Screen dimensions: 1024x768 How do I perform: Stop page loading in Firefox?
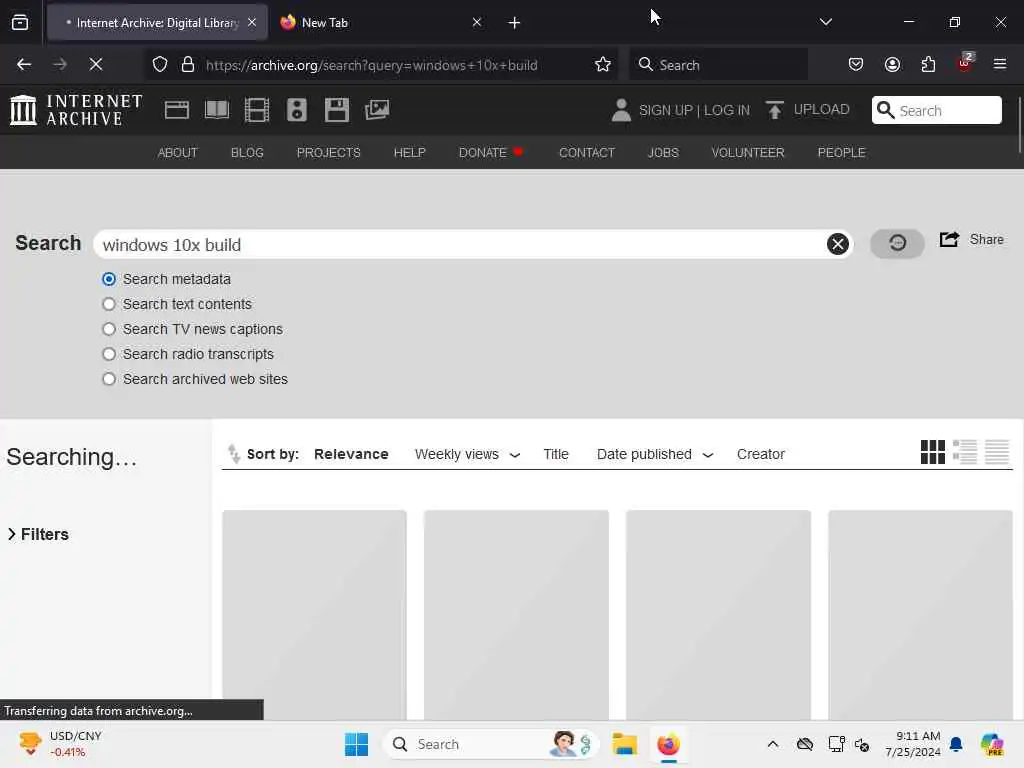pos(96,64)
